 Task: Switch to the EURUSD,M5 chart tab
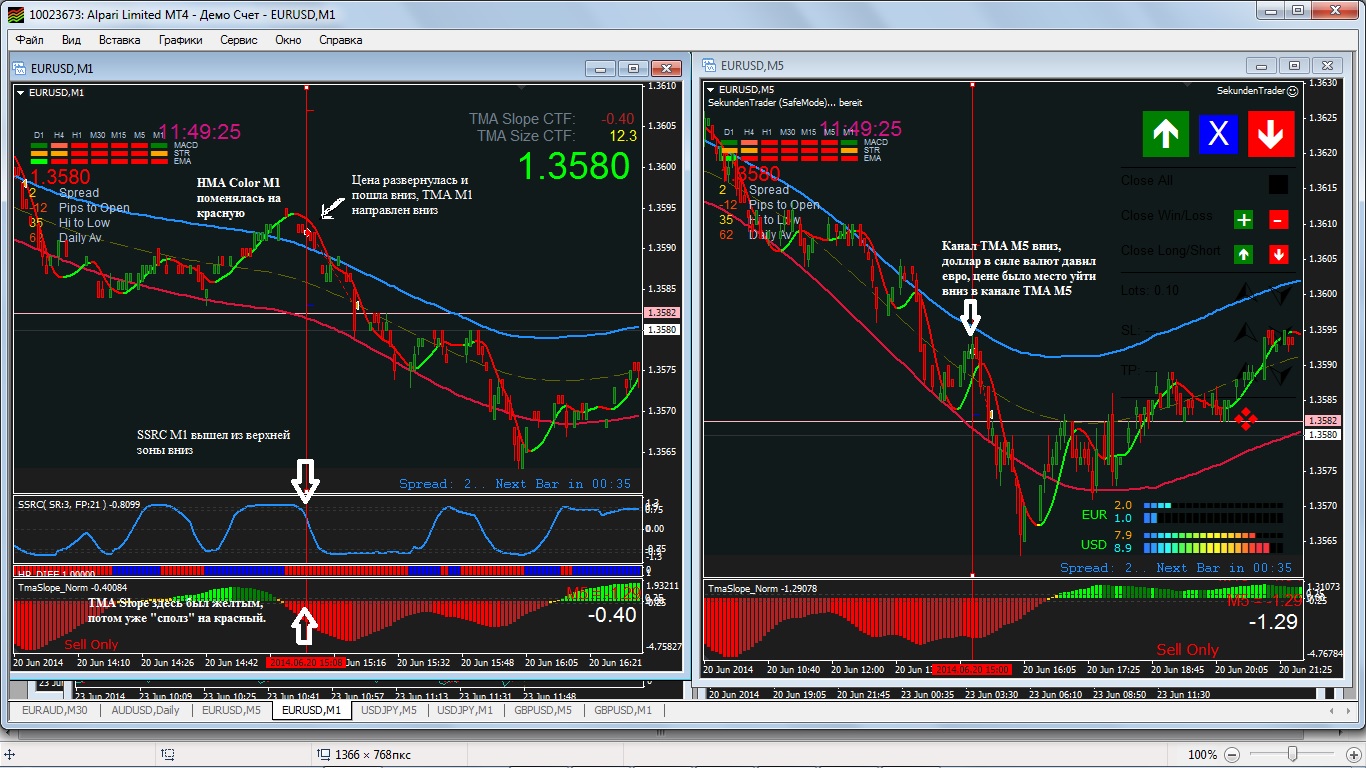pos(231,710)
